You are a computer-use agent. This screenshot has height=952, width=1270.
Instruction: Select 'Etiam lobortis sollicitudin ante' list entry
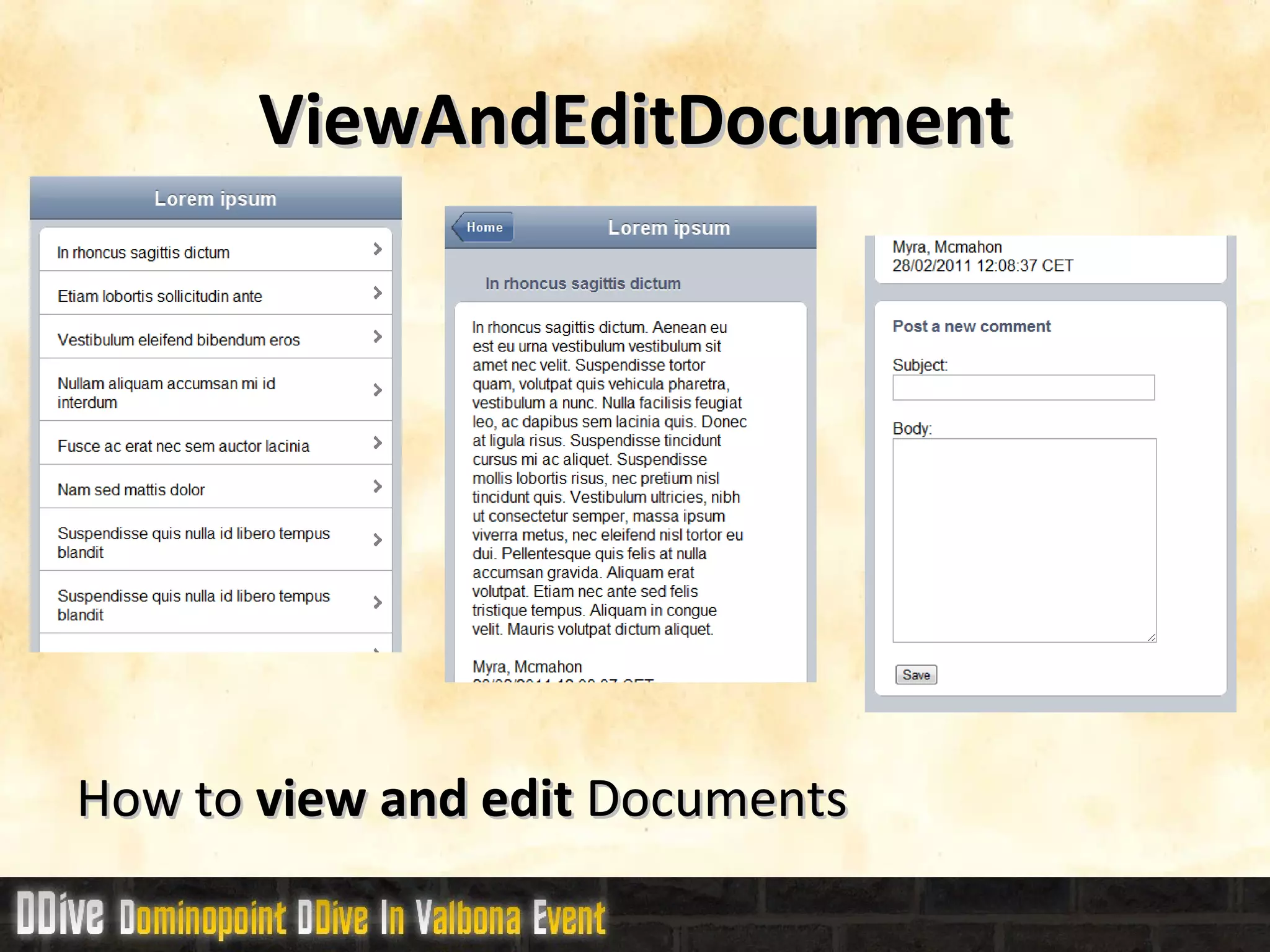point(215,293)
